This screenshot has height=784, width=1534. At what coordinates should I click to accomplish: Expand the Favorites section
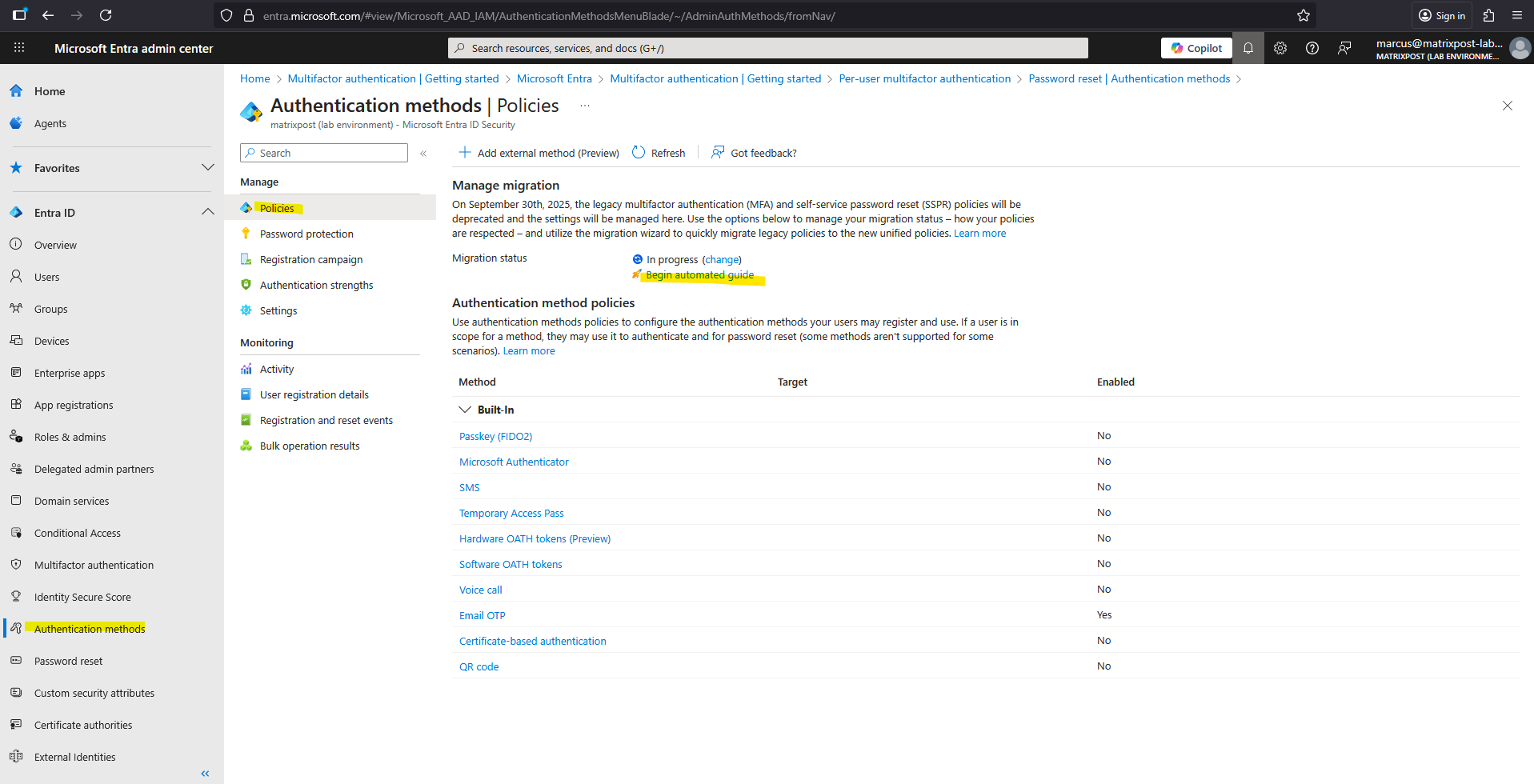coord(207,168)
